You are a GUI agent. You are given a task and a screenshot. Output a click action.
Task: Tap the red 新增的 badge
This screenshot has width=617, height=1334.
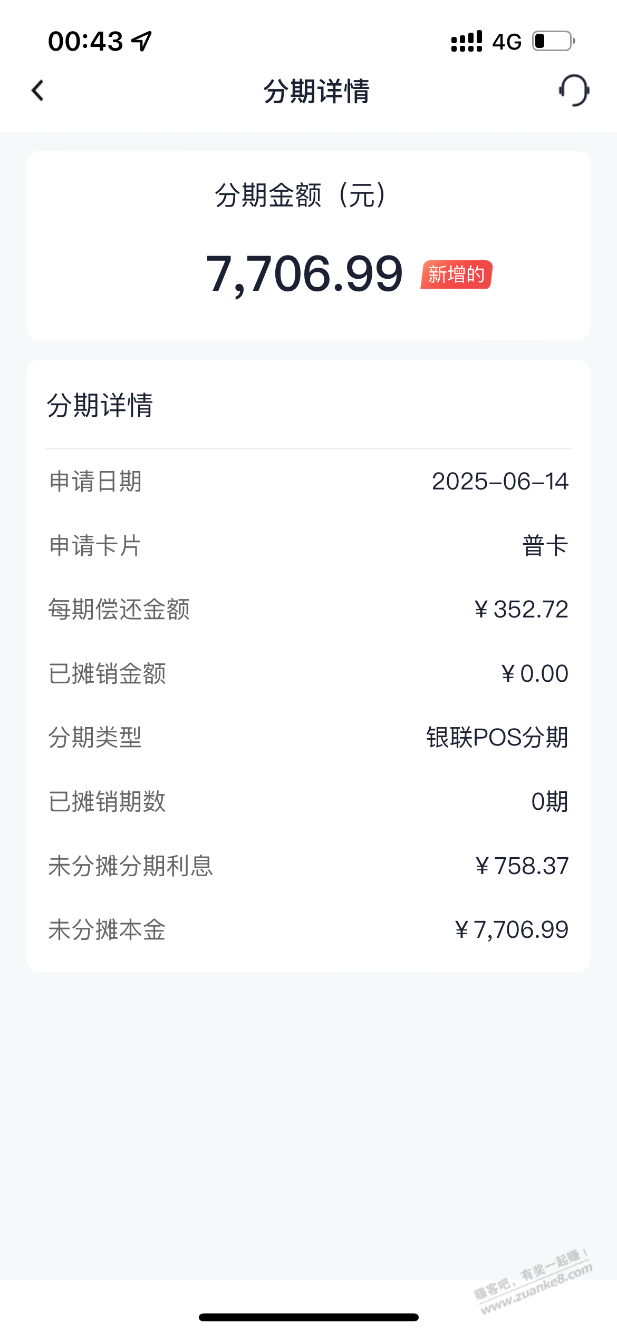(x=457, y=274)
